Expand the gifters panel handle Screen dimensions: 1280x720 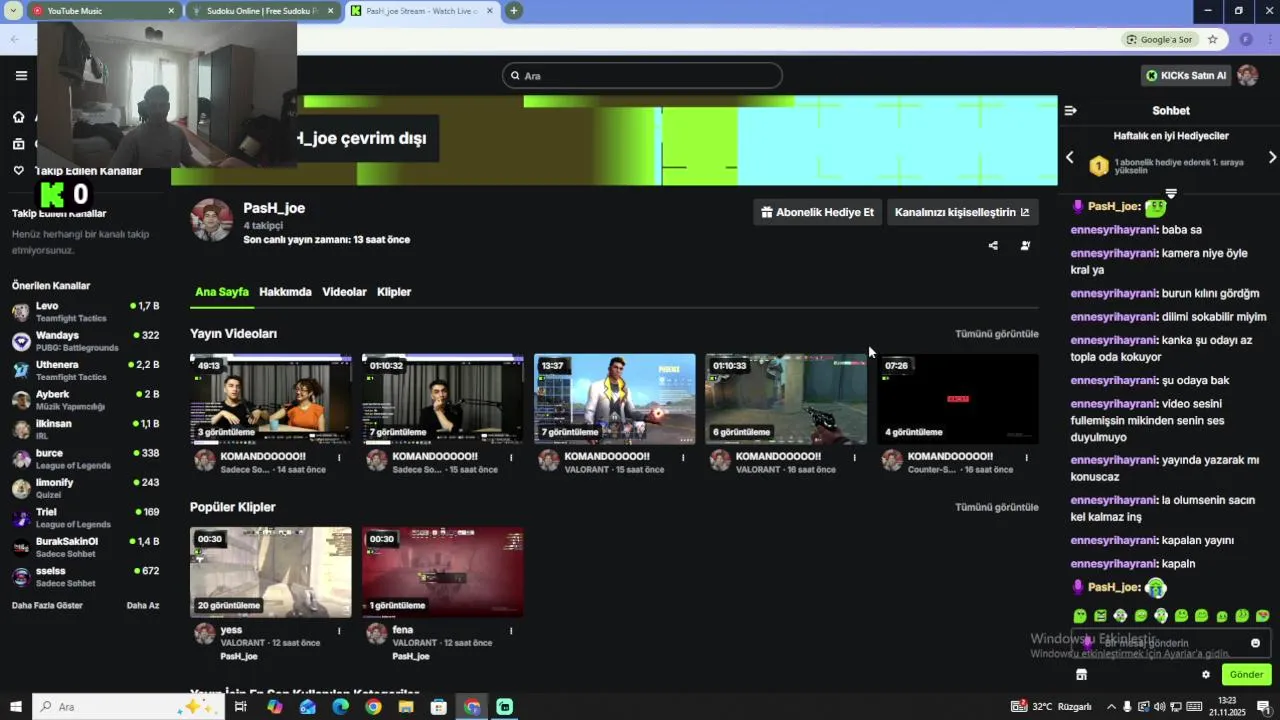pos(1171,193)
